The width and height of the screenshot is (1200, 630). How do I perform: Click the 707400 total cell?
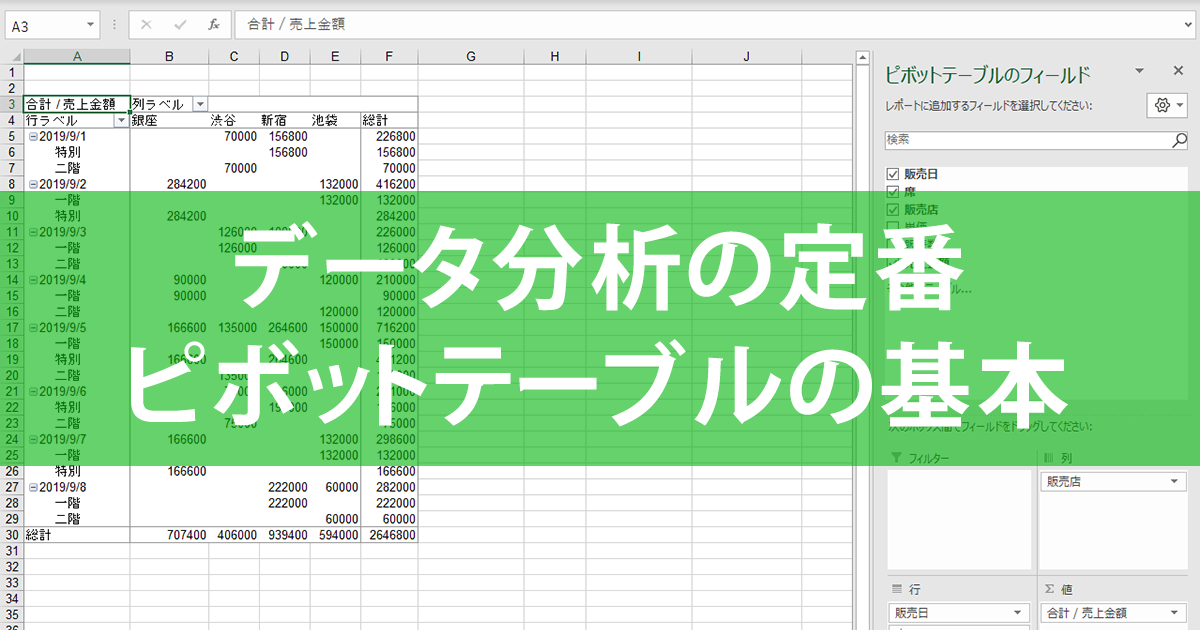click(169, 535)
